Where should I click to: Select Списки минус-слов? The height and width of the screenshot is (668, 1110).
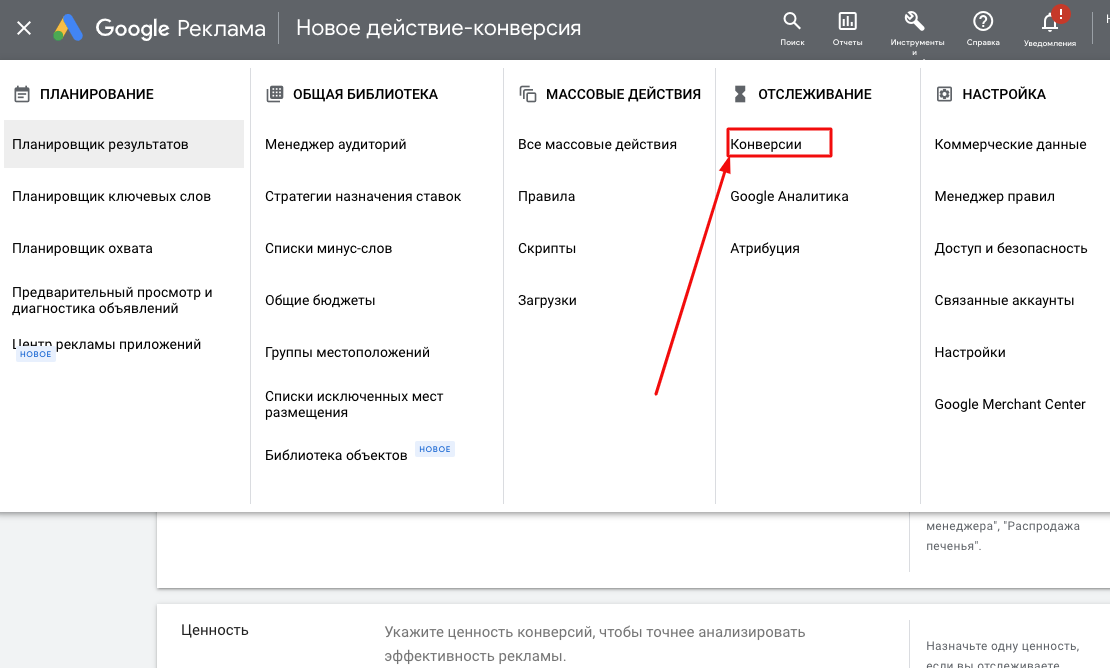coord(328,248)
